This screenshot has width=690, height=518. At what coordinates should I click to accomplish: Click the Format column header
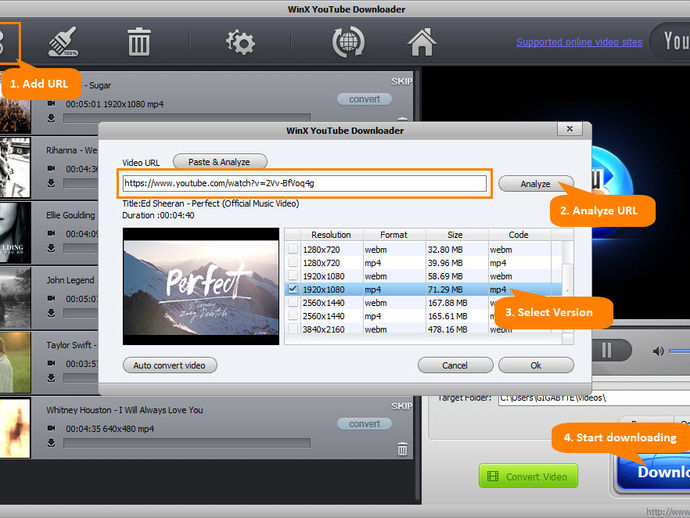tap(394, 235)
